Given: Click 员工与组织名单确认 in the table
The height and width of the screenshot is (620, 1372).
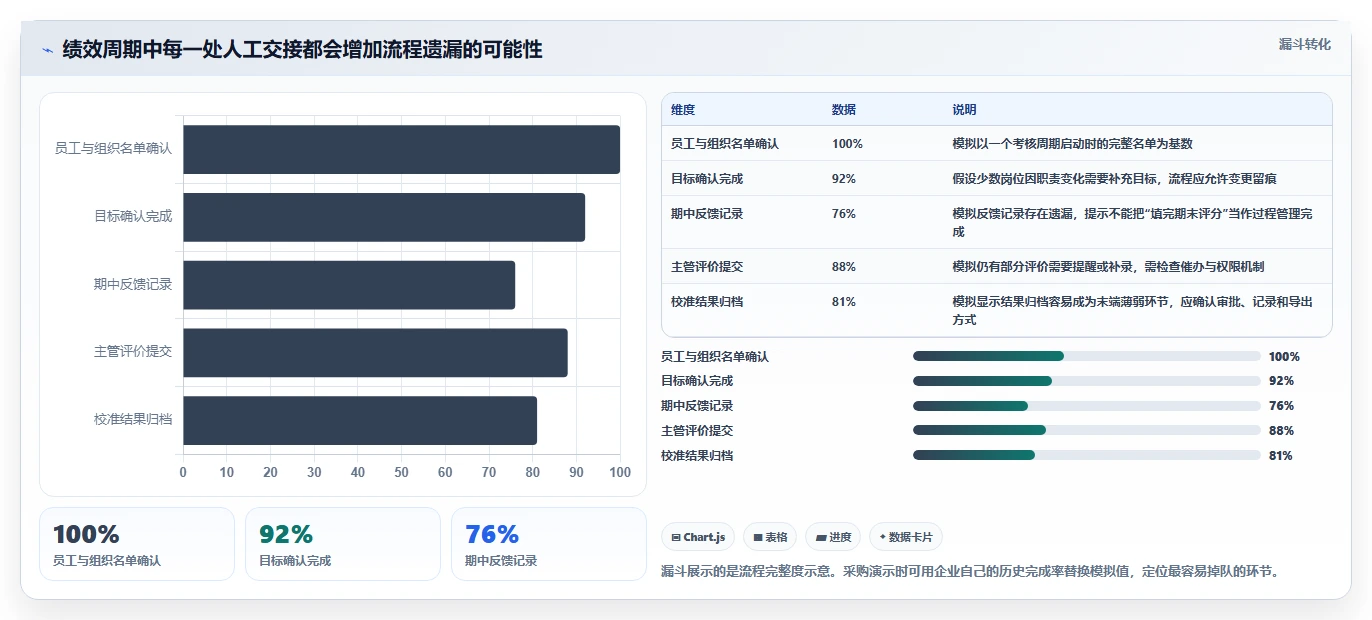Looking at the screenshot, I should click(725, 143).
